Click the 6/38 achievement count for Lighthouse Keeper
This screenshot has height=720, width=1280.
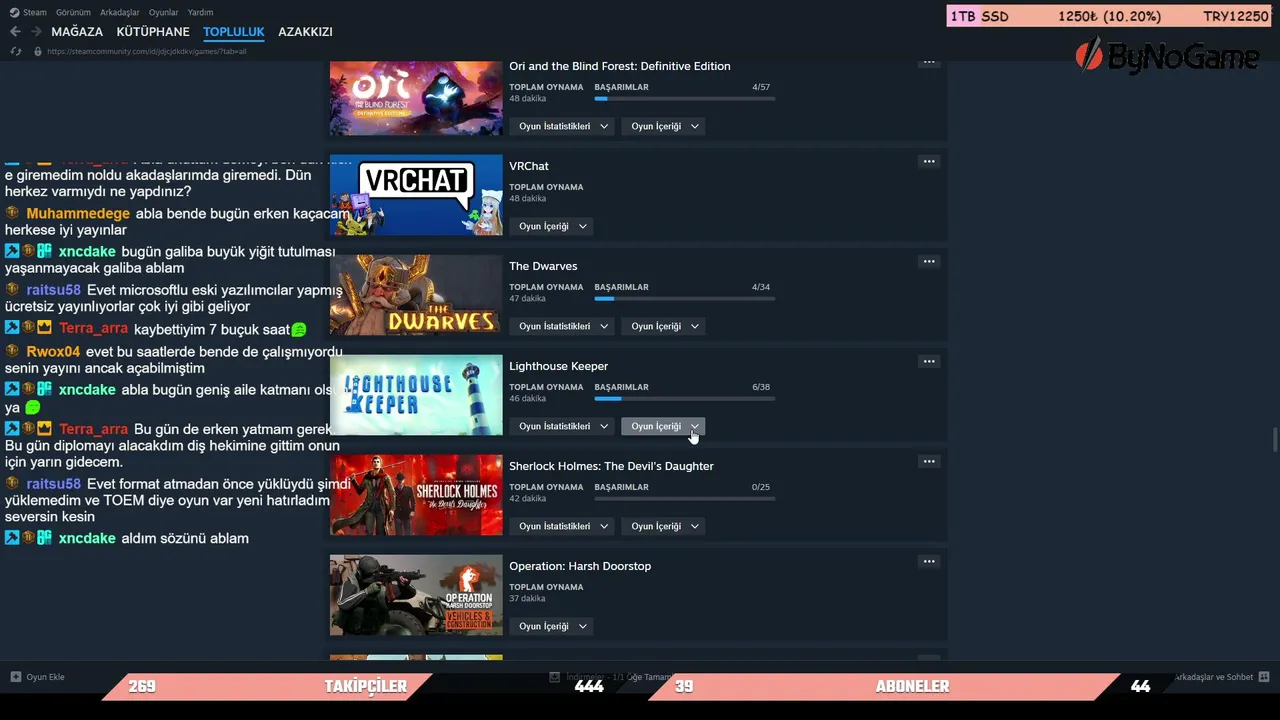tap(761, 387)
